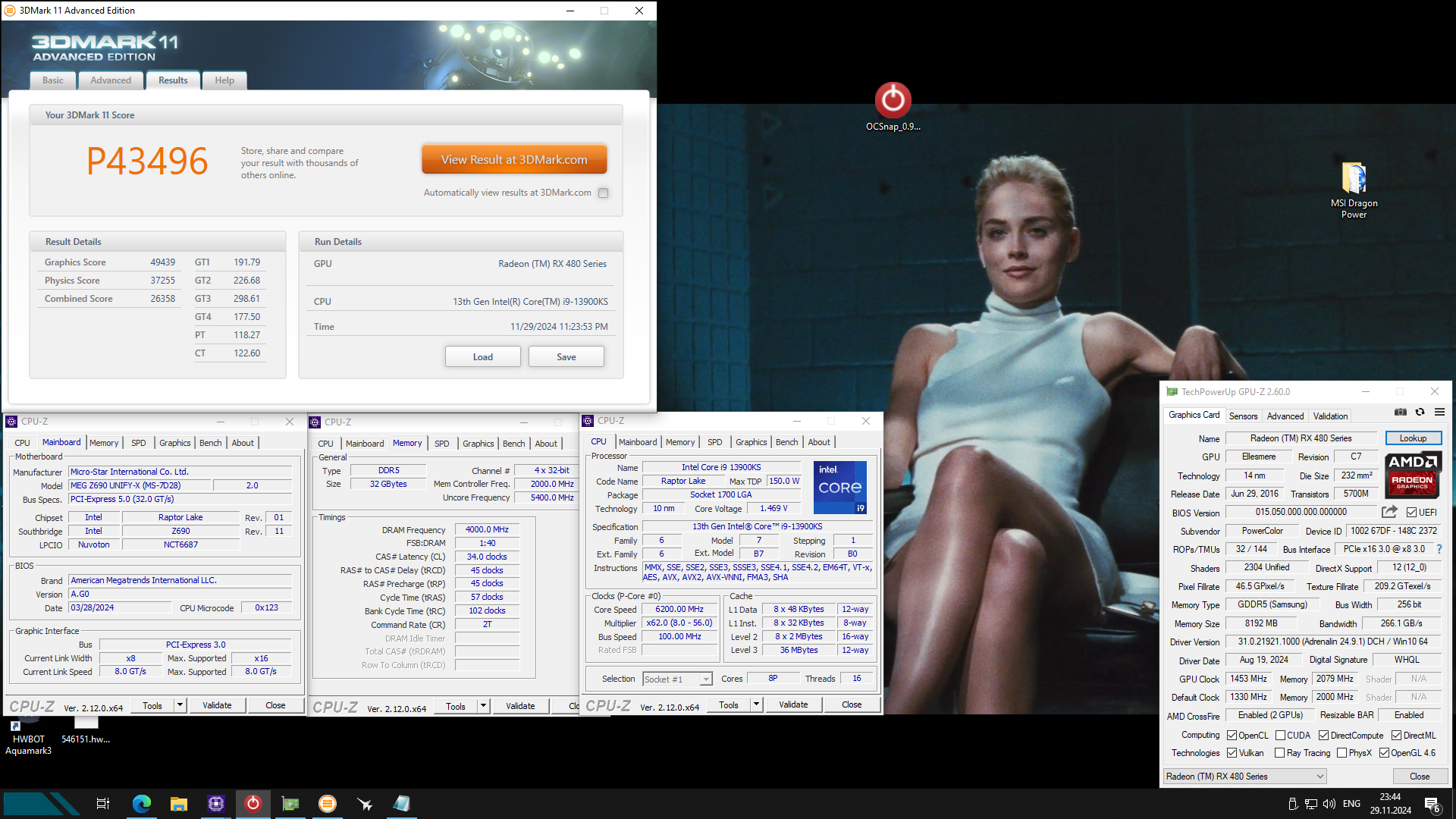Open the Start menu on the taskbar
Image resolution: width=1456 pixels, height=819 pixels.
click(41, 804)
